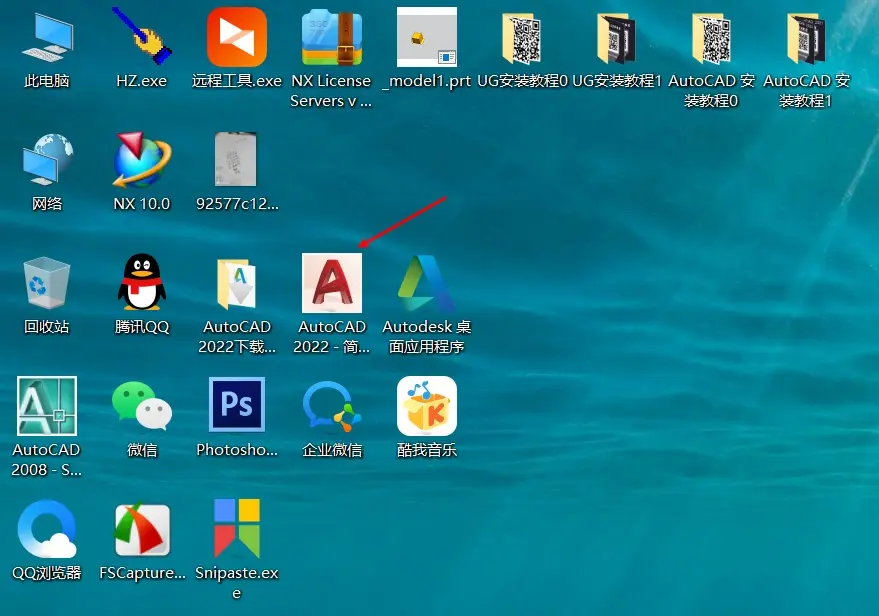Select the 酷我音乐 icon

coord(427,406)
